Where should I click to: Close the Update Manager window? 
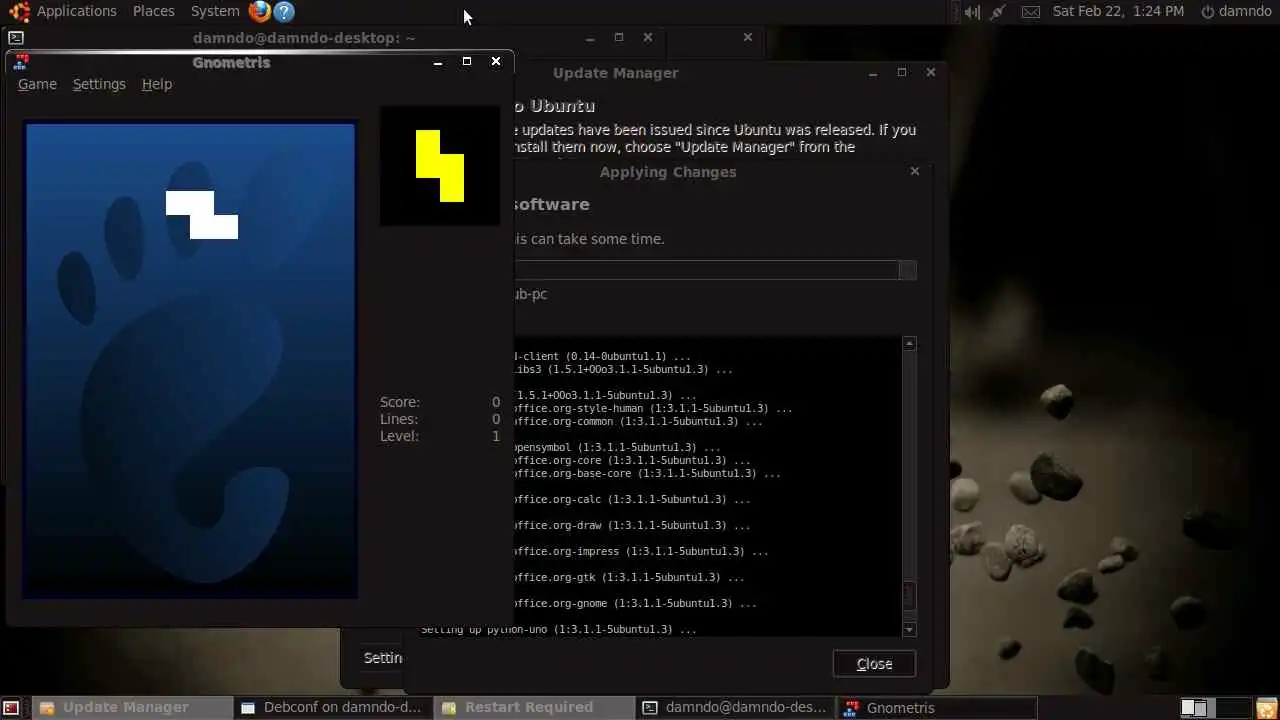[x=931, y=72]
